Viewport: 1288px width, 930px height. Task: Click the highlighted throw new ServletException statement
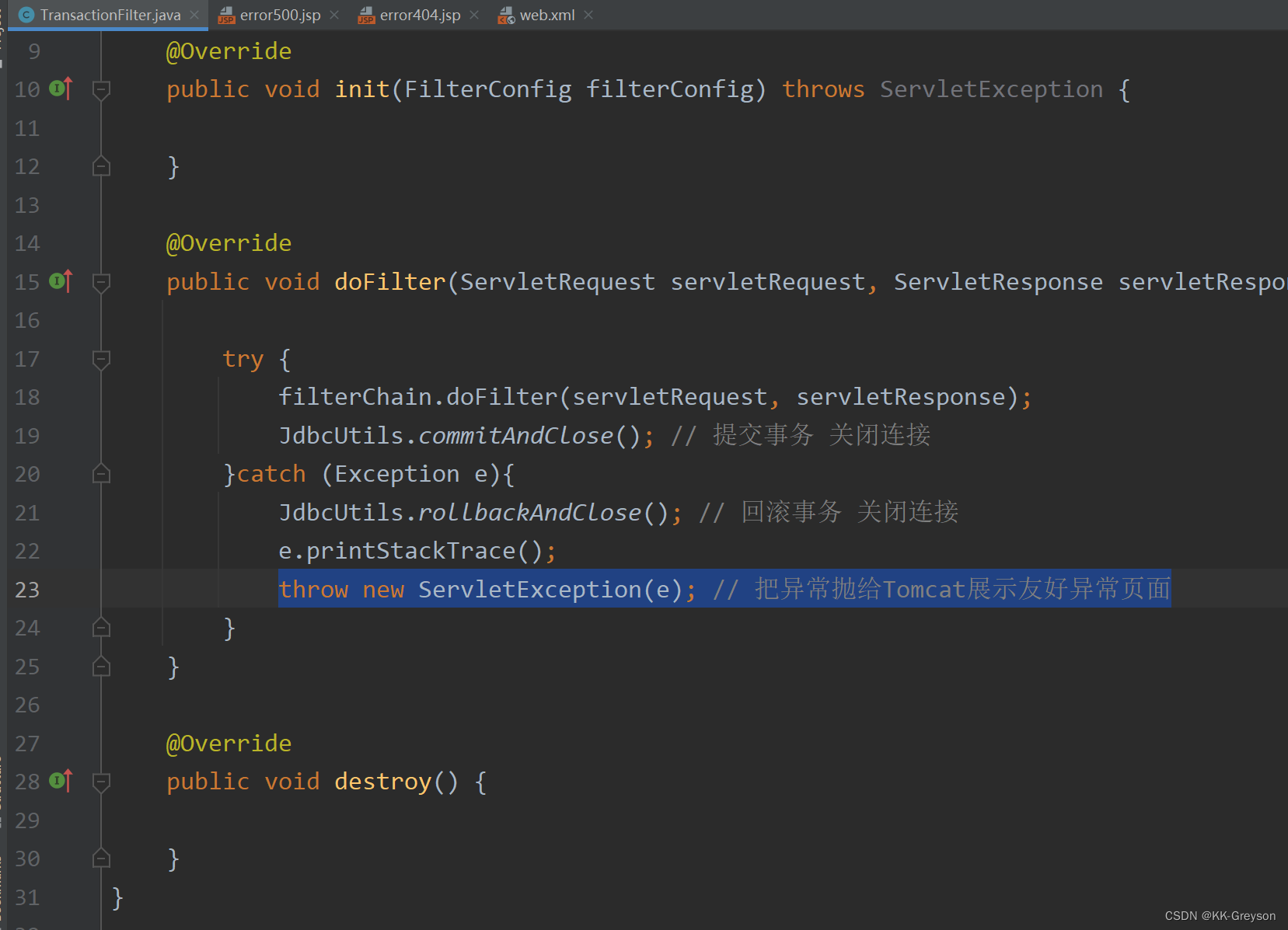click(487, 589)
